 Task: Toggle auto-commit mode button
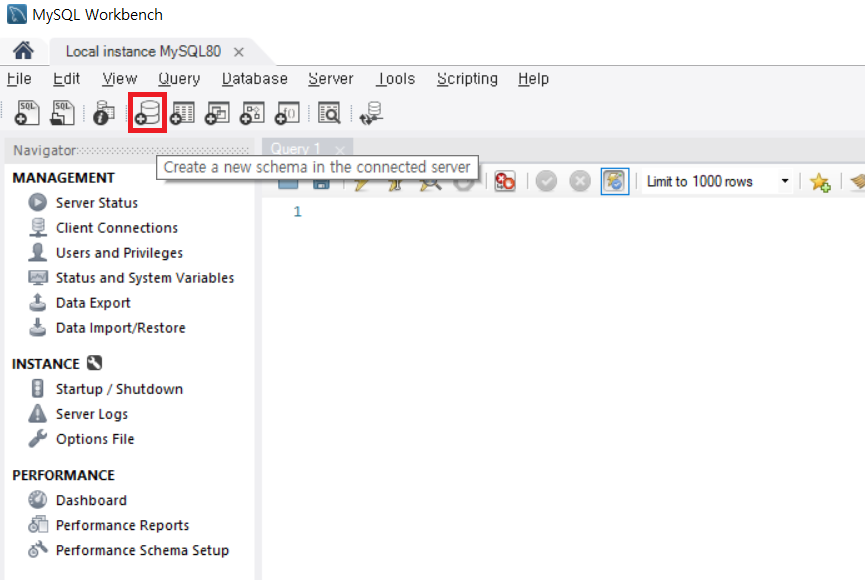(615, 181)
